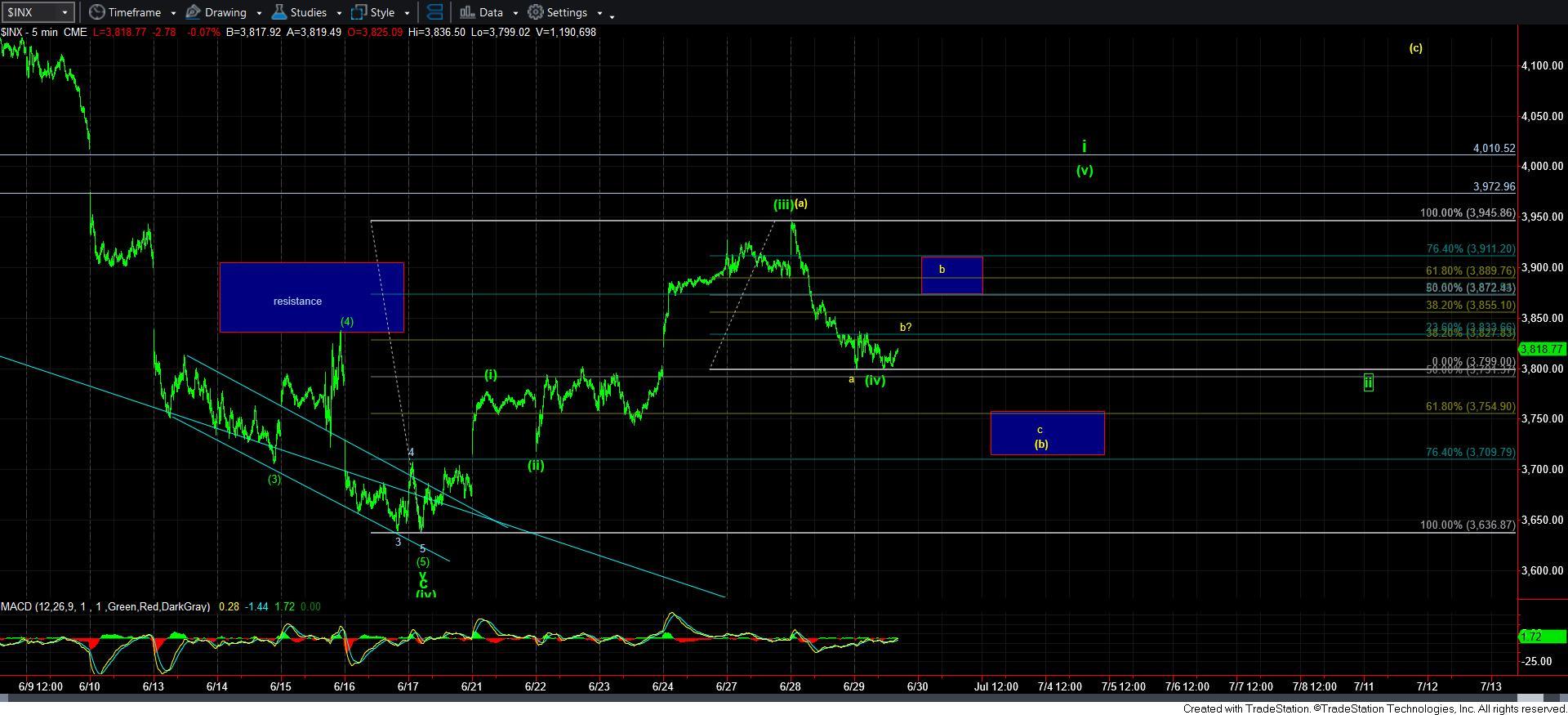Click the 4,010.52 horizontal line label
1568x715 pixels.
[x=1494, y=148]
